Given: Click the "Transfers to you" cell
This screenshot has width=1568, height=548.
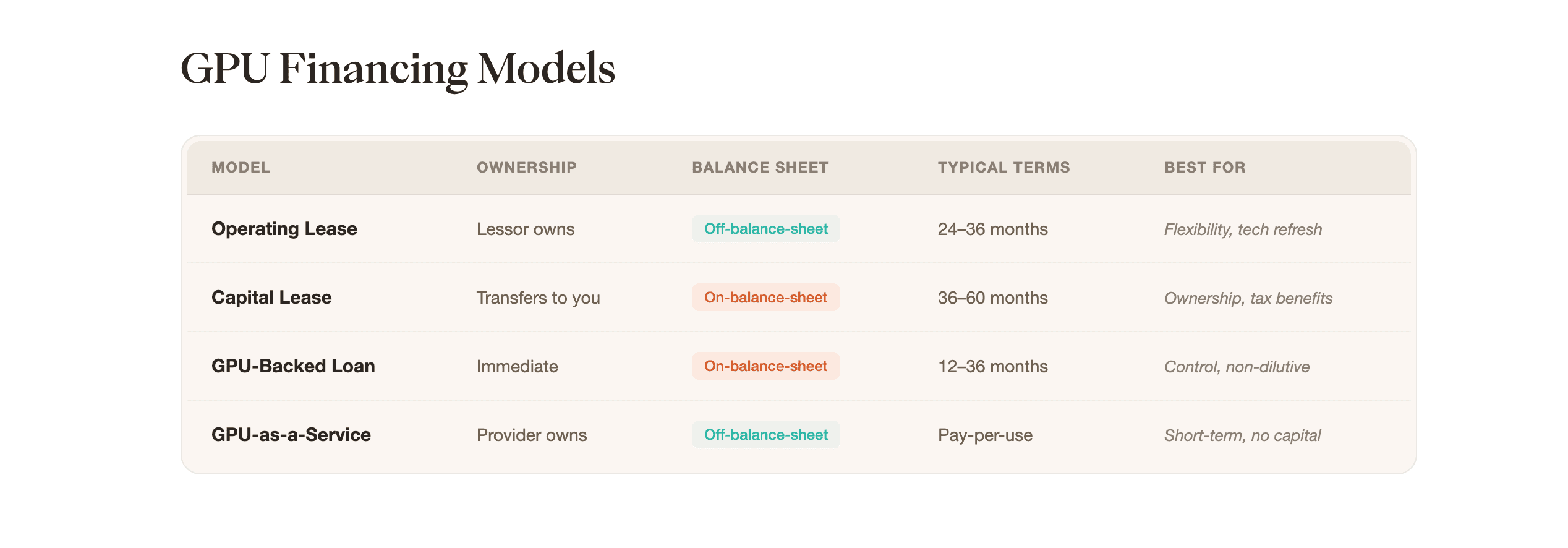Looking at the screenshot, I should [x=538, y=298].
